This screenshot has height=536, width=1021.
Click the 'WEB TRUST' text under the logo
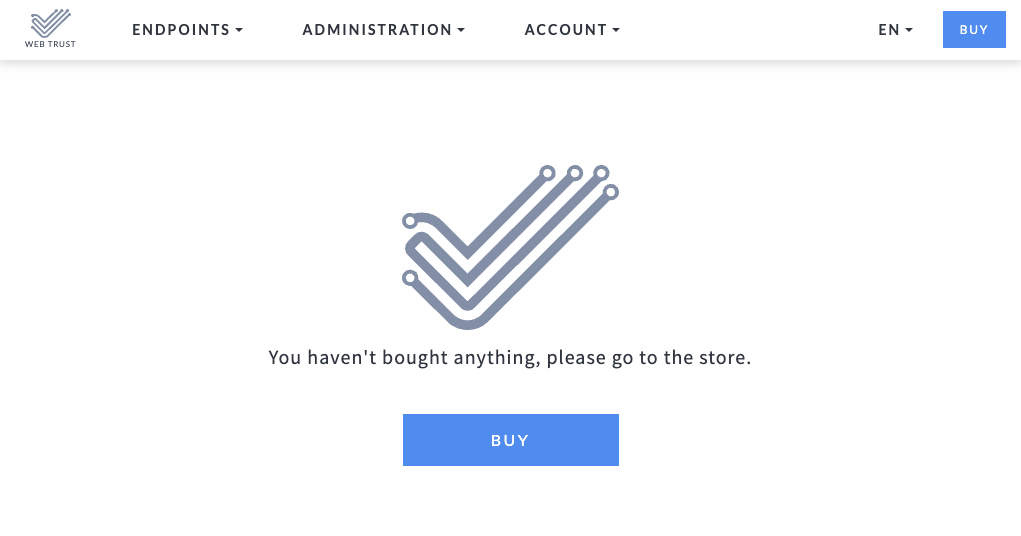[x=50, y=44]
